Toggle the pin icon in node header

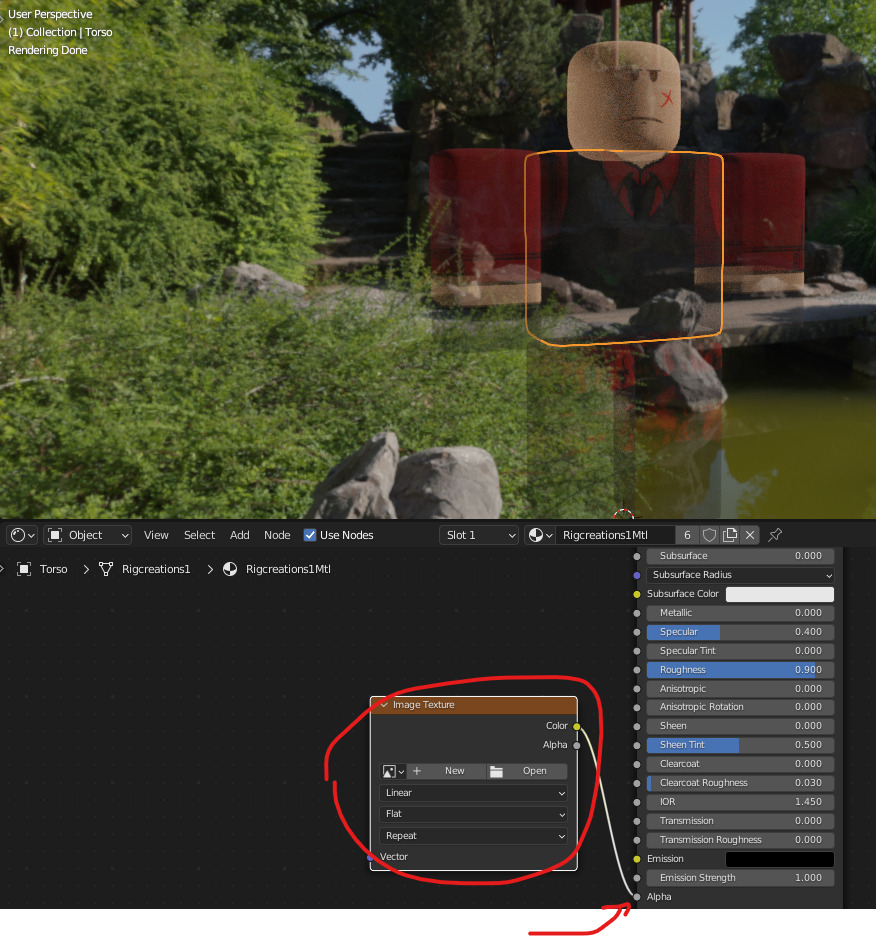tap(775, 535)
